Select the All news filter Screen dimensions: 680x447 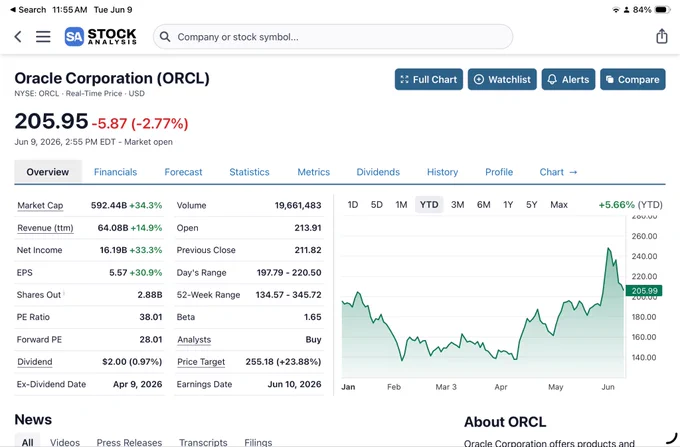pos(27,441)
